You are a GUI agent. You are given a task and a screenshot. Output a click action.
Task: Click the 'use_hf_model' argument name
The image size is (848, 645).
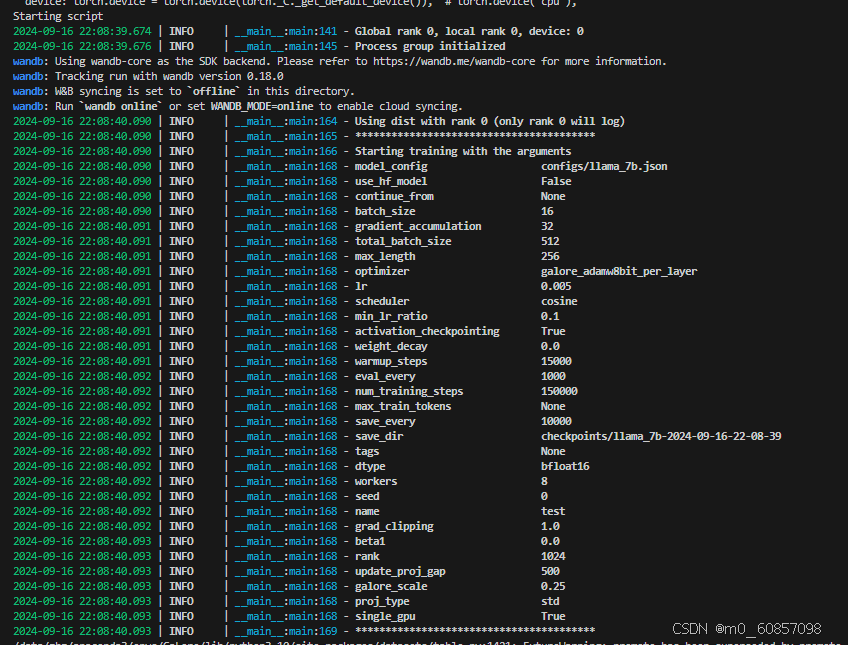click(391, 182)
